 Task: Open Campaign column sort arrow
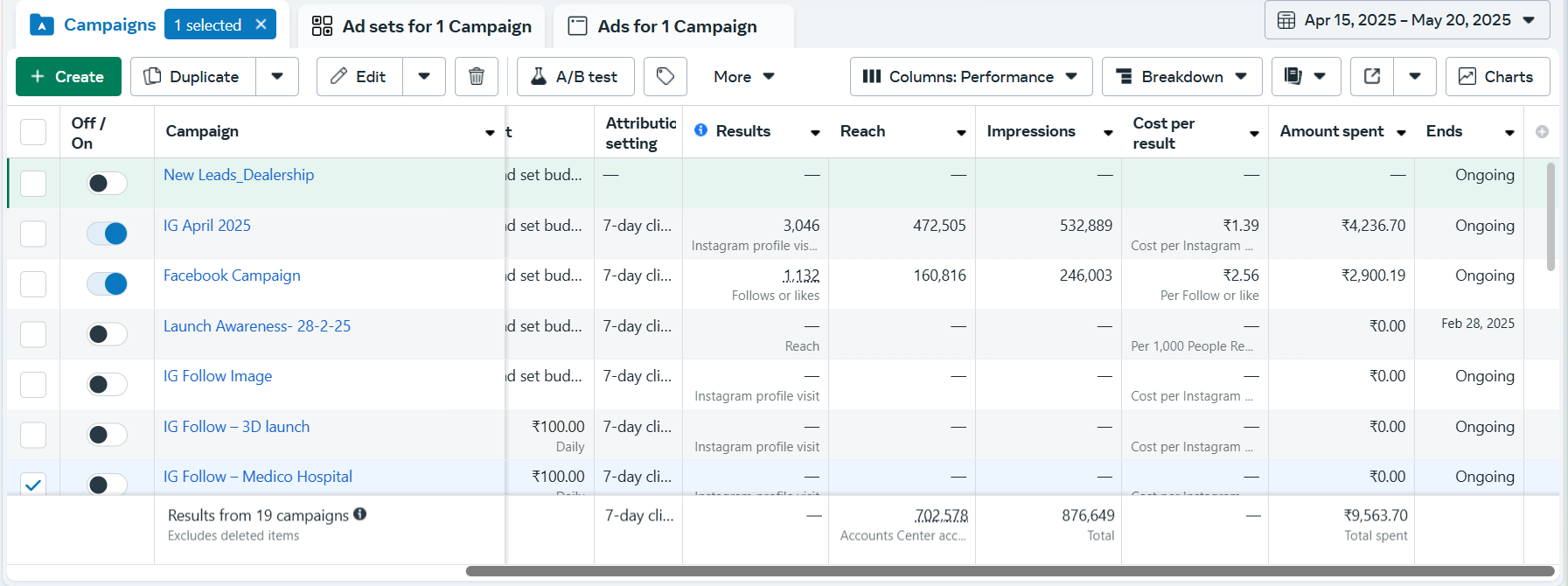point(490,133)
